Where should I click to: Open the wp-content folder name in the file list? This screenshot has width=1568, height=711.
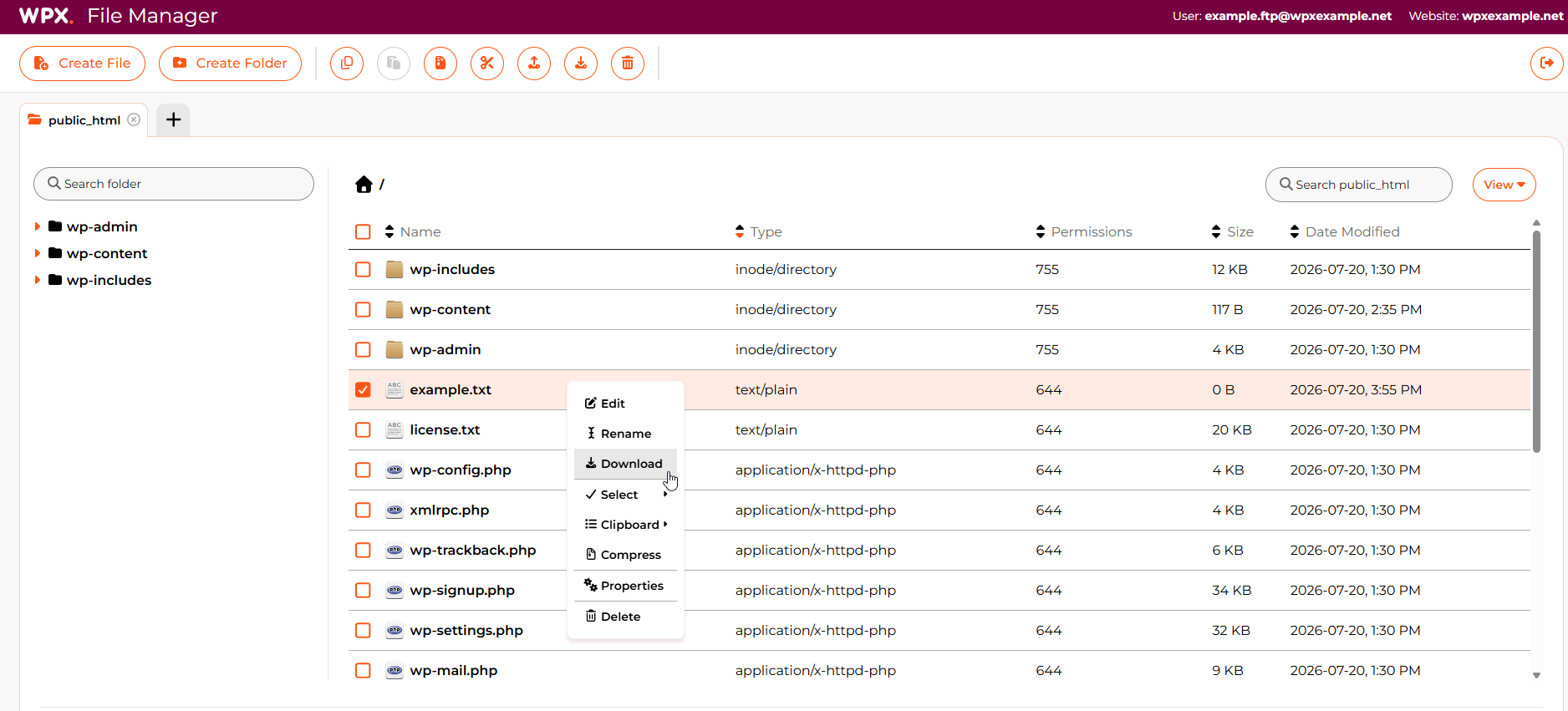450,309
